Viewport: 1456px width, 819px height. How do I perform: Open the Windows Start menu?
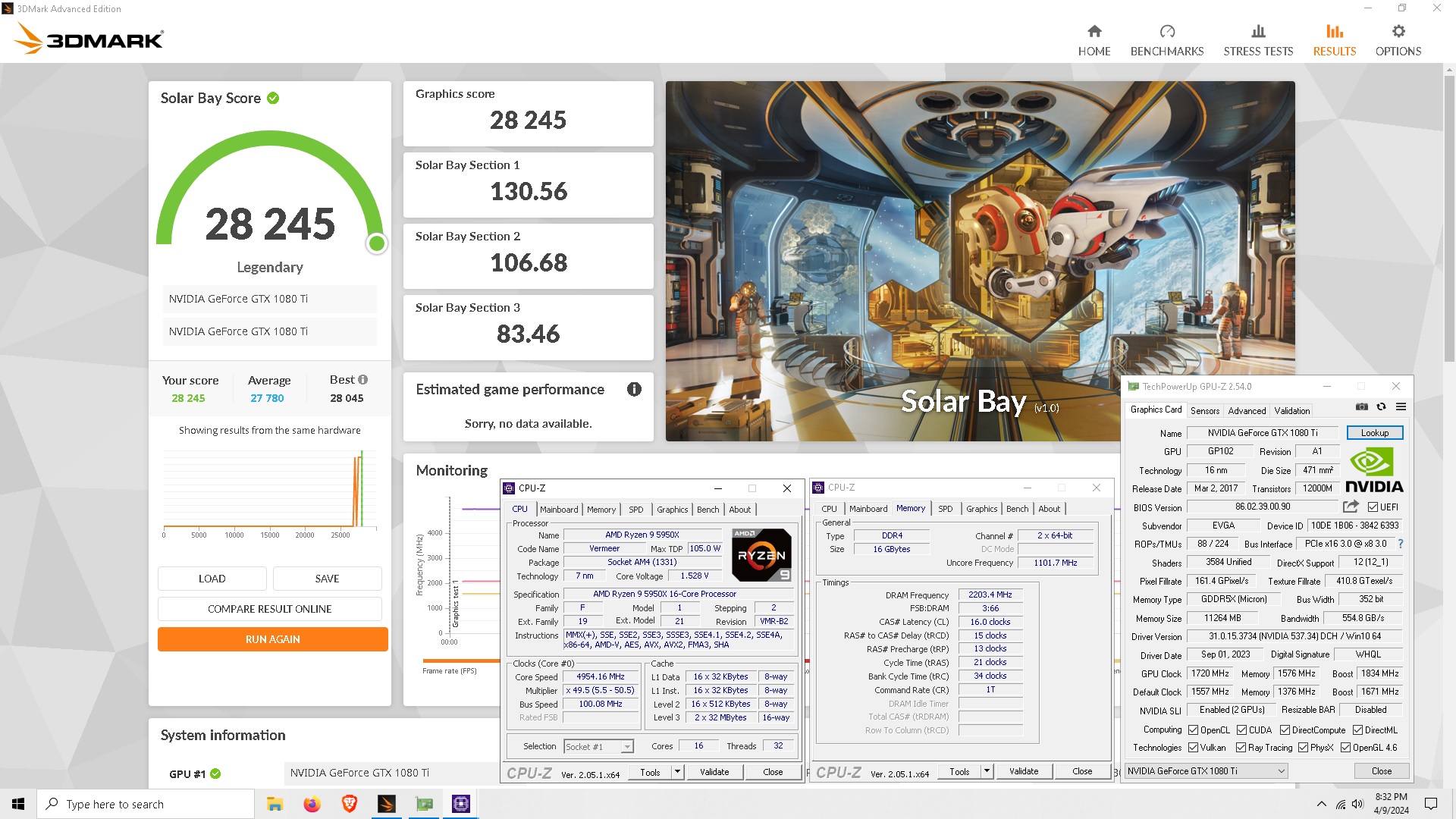(x=18, y=804)
